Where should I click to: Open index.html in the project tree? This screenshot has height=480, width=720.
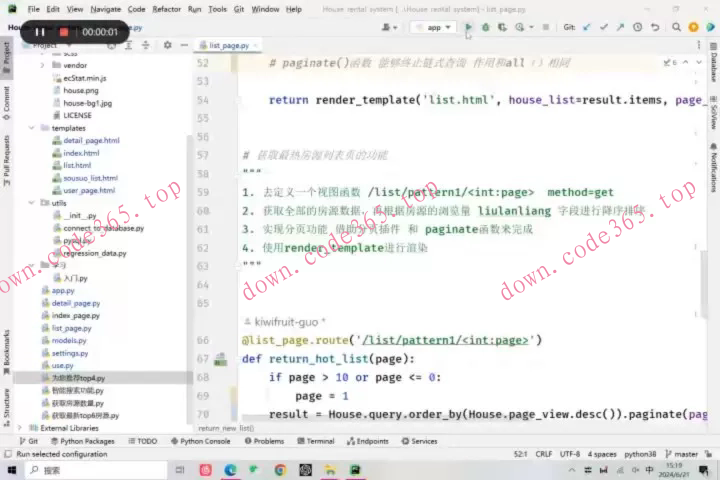coord(81,153)
